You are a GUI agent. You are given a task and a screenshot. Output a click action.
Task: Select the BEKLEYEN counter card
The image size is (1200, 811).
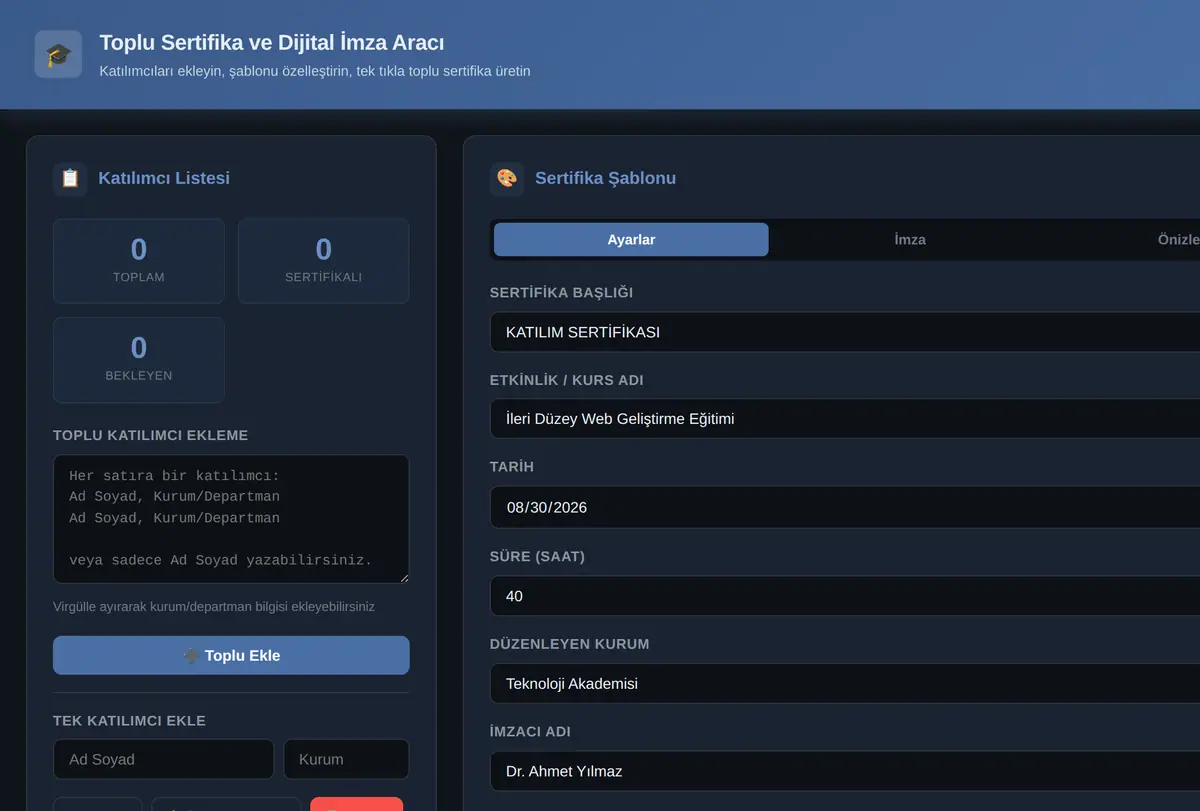(x=139, y=360)
